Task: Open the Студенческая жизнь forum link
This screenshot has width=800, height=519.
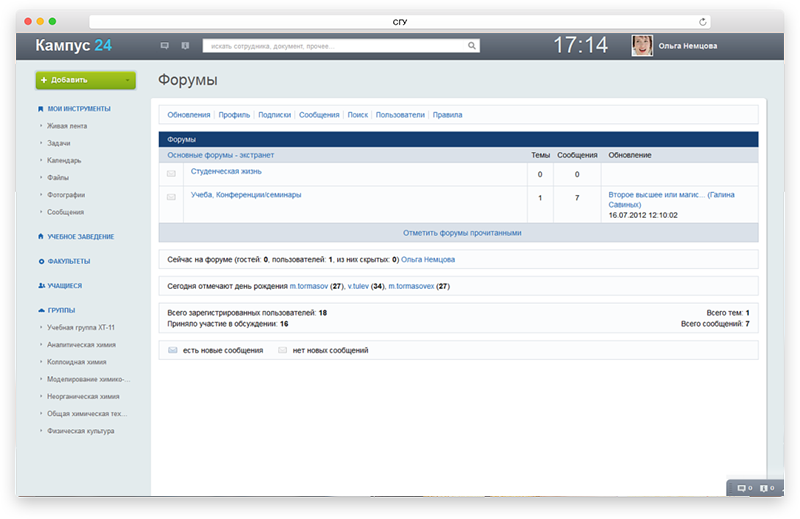Action: tap(226, 171)
